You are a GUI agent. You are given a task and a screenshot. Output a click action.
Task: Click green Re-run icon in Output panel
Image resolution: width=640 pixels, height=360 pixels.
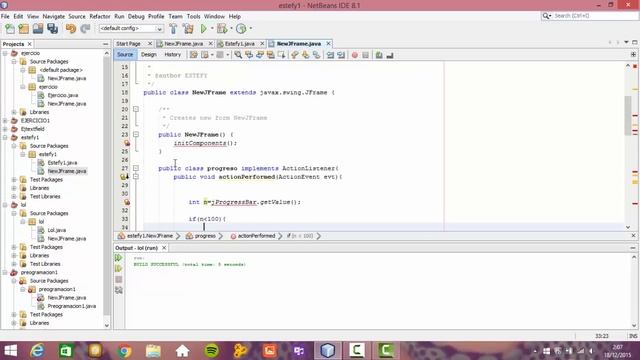pyautogui.click(x=118, y=258)
